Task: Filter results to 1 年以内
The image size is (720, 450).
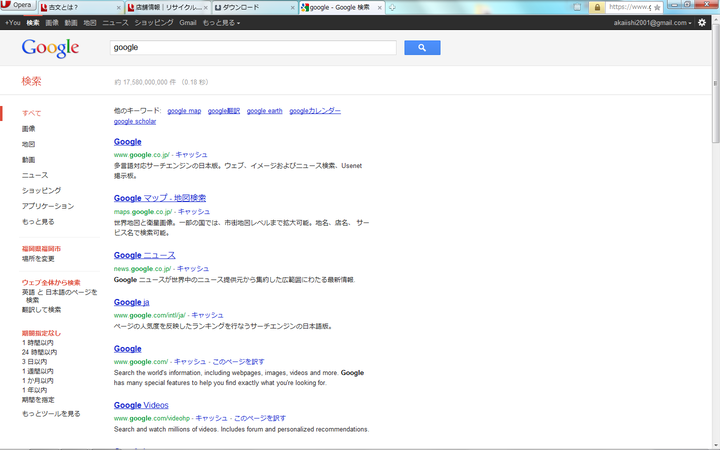Action: [x=34, y=390]
